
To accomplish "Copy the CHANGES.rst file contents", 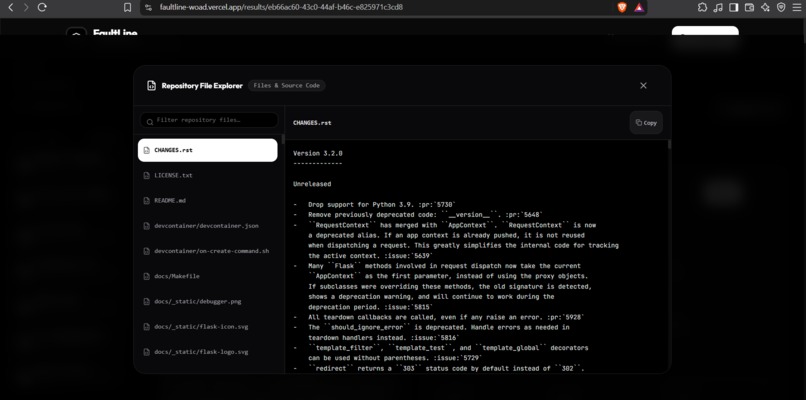I will 646,123.
